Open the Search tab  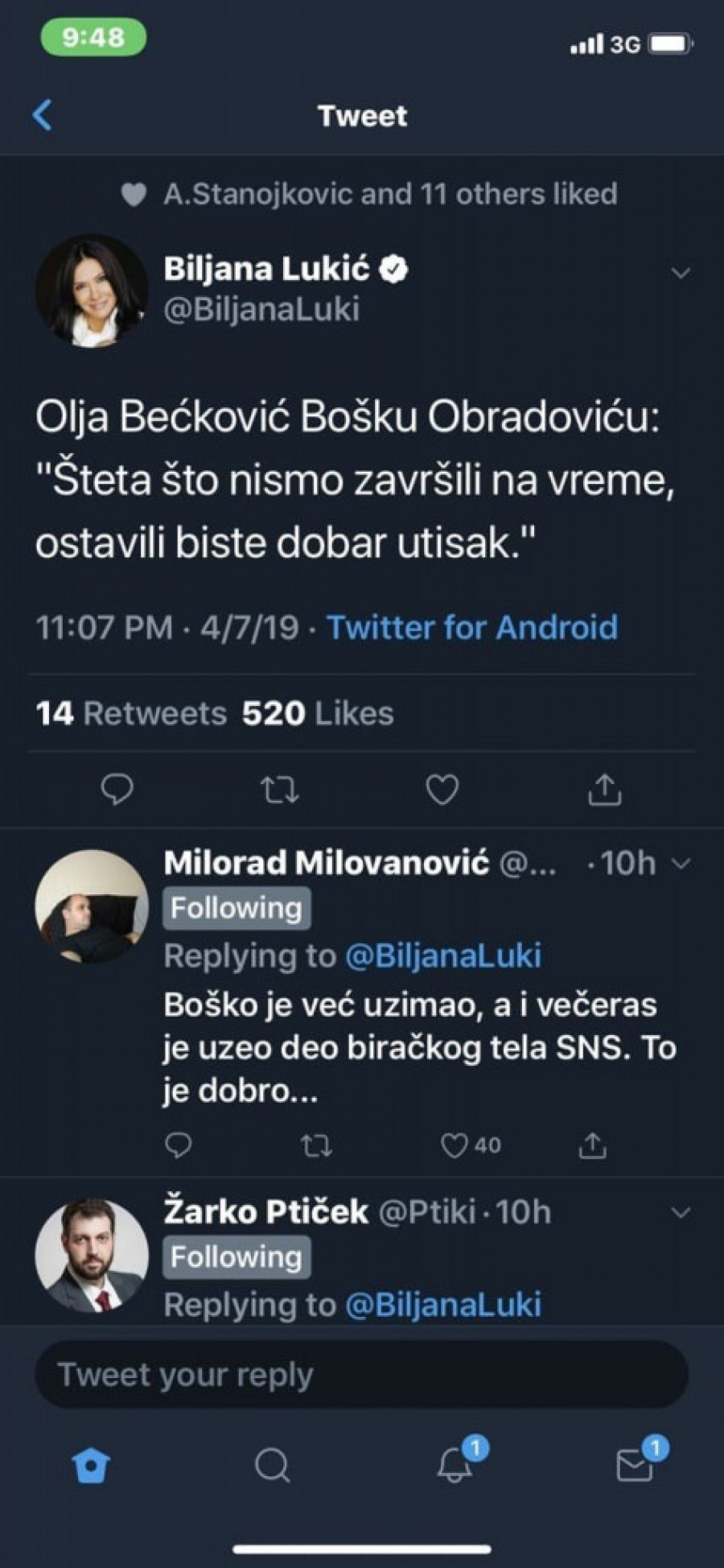pyautogui.click(x=272, y=1465)
